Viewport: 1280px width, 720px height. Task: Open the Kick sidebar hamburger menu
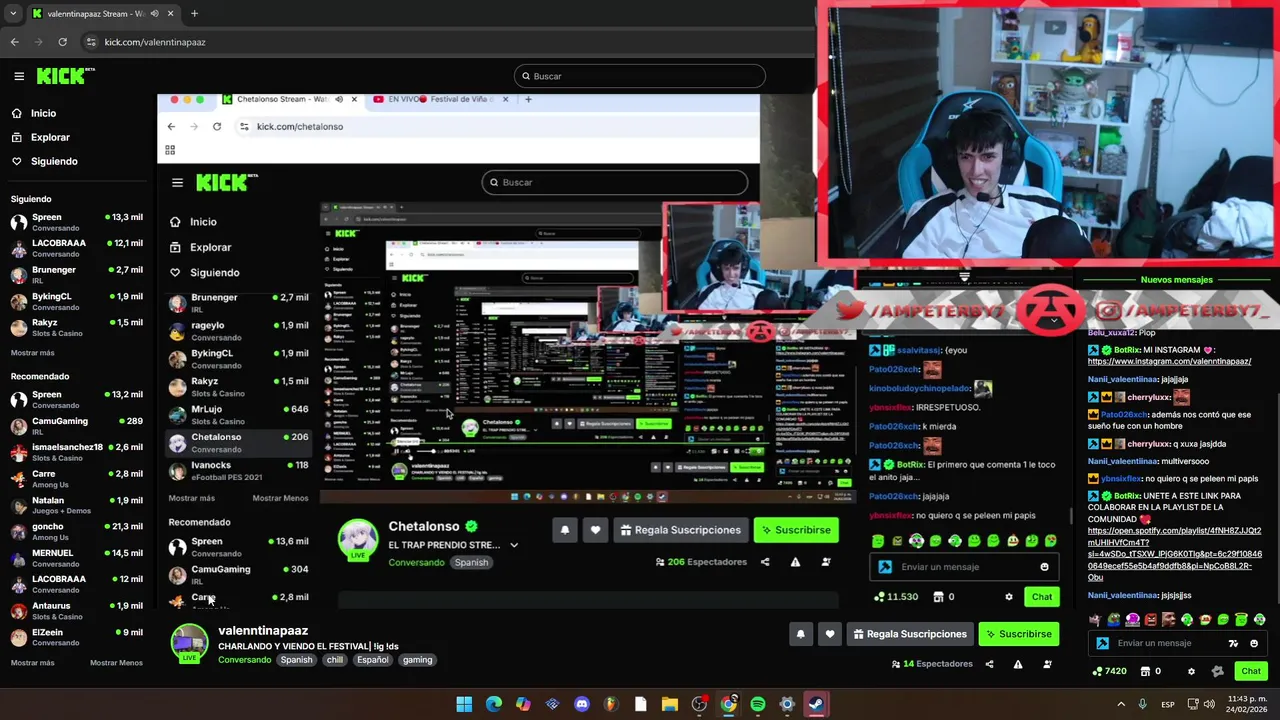click(19, 76)
